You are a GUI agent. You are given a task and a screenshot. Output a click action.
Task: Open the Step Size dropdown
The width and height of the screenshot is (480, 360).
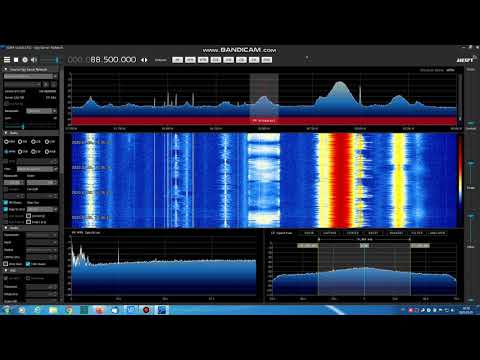coord(42,209)
